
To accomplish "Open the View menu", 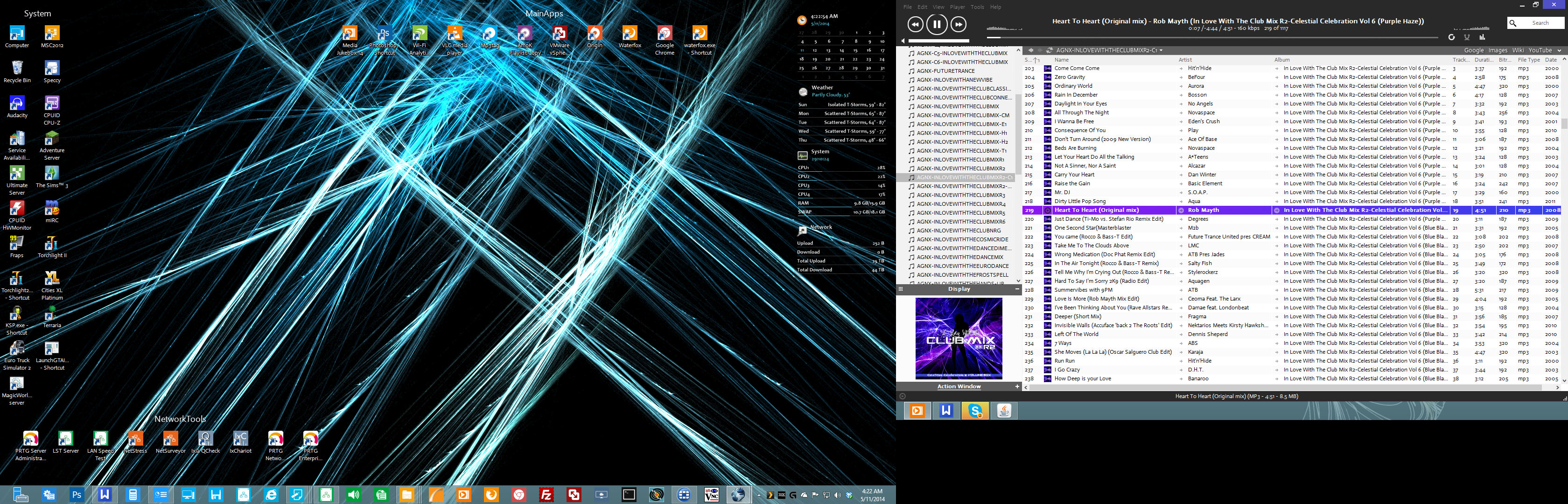I will coord(938,7).
